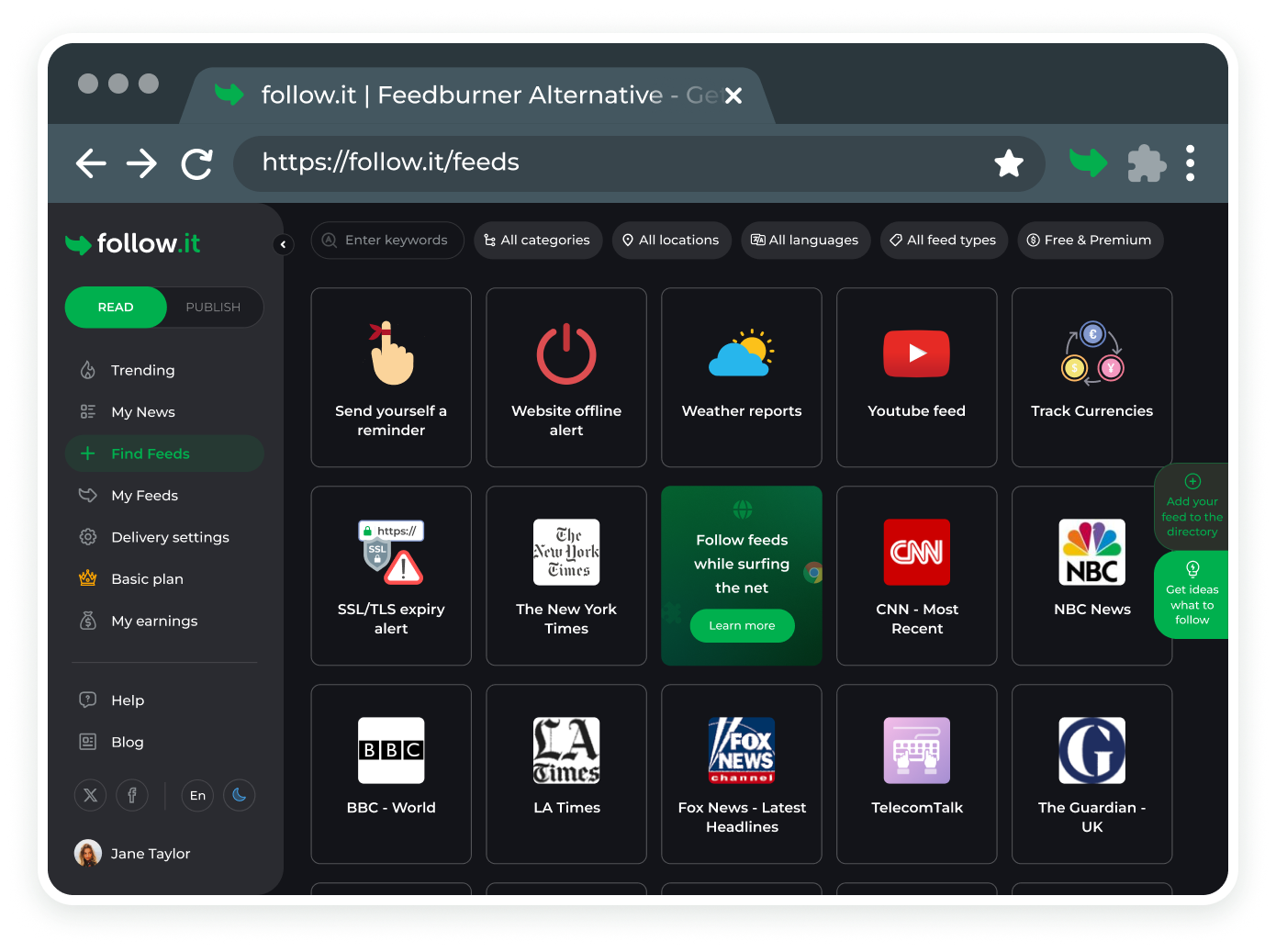The height and width of the screenshot is (952, 1276).
Task: Open the puzzle-piece extensions icon
Action: tap(1147, 163)
